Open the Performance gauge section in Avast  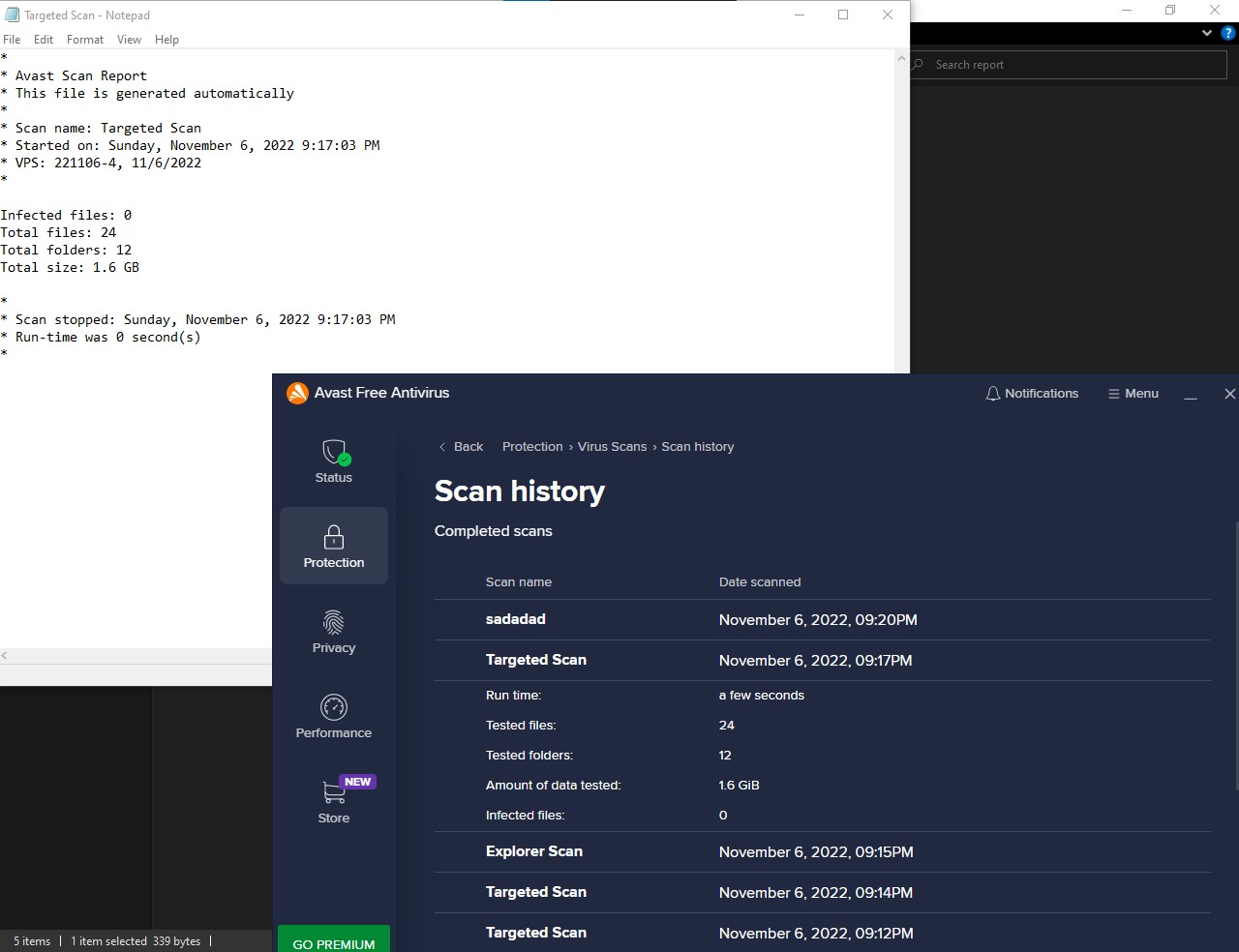tap(334, 717)
